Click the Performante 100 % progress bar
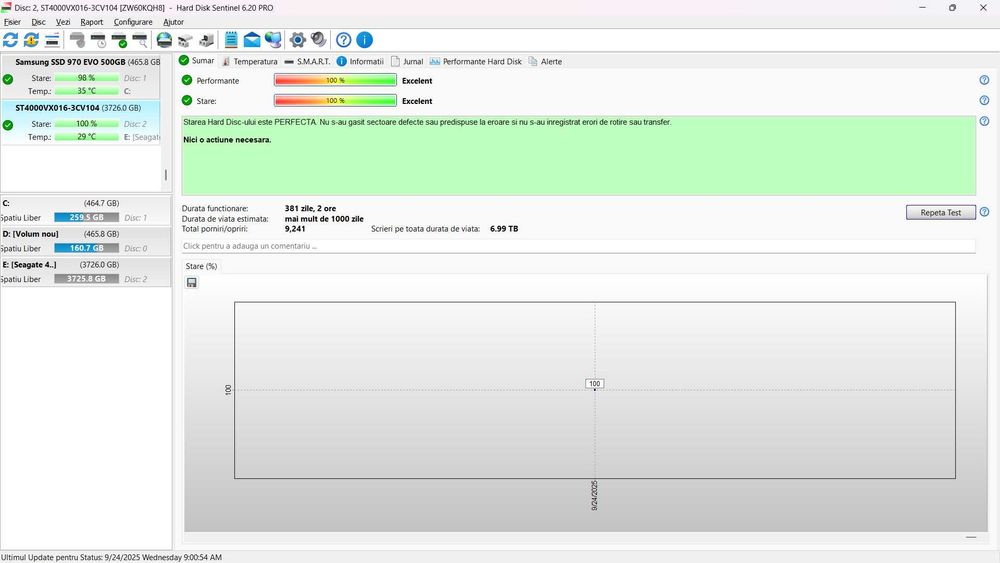 (x=335, y=80)
